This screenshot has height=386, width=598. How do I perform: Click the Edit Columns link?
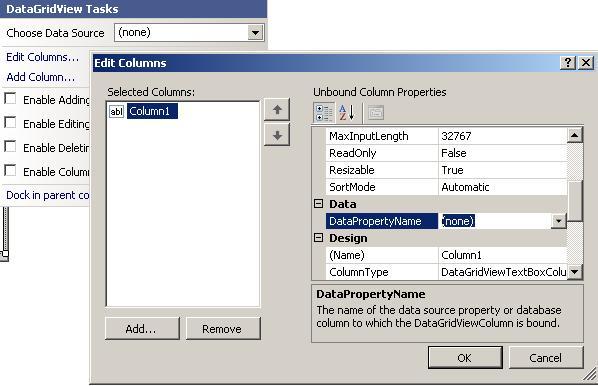pos(42,57)
